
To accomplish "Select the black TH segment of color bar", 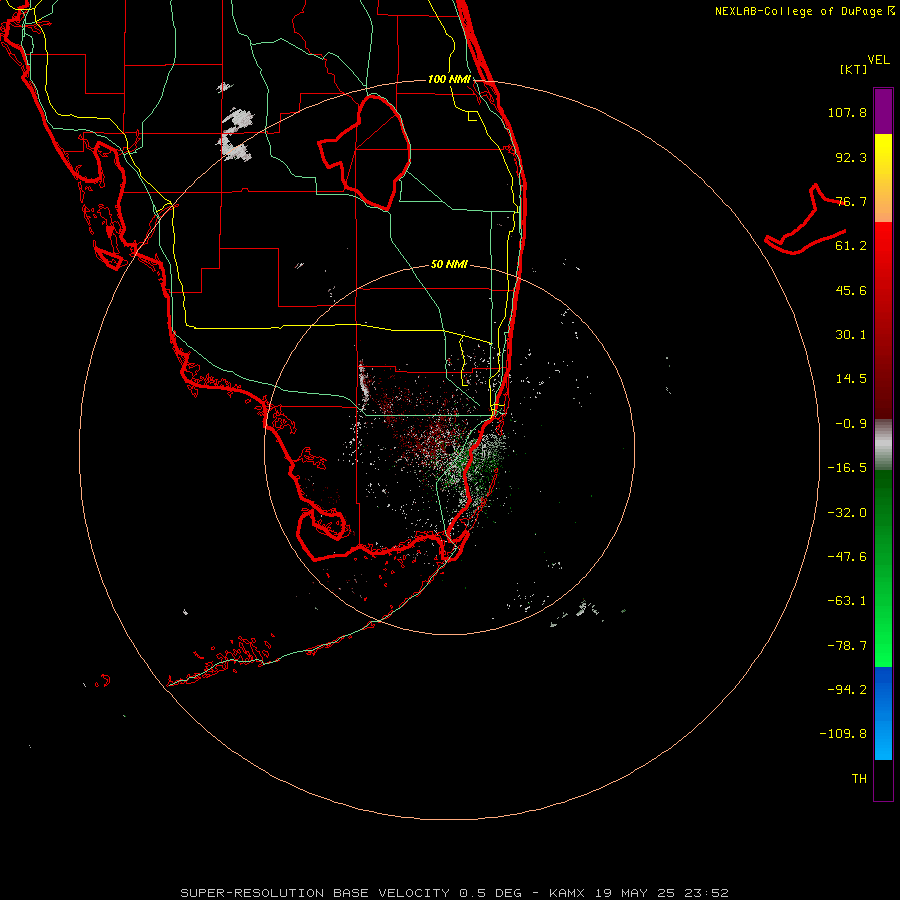I will 883,780.
